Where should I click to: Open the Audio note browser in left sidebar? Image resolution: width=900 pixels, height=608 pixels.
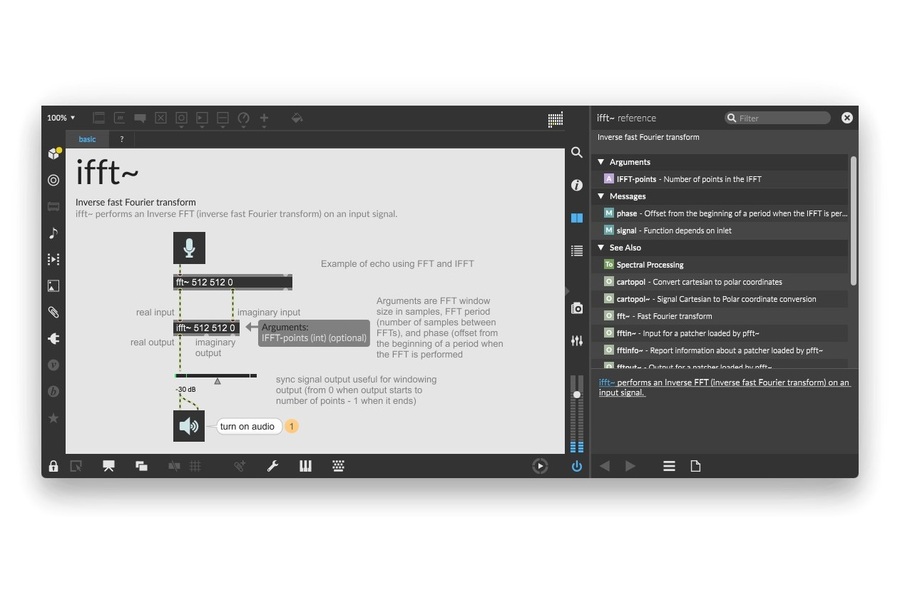tap(53, 233)
